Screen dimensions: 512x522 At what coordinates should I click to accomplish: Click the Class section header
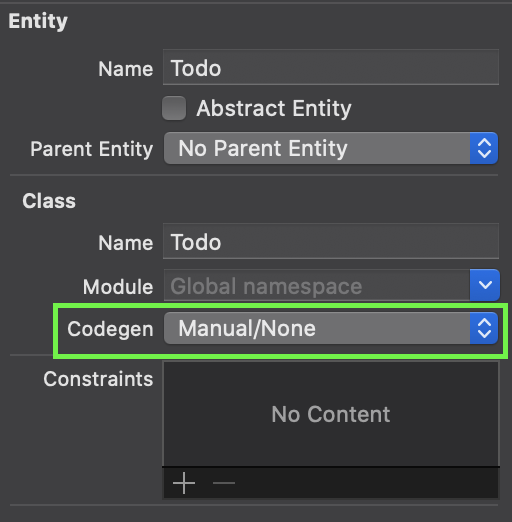coord(49,201)
